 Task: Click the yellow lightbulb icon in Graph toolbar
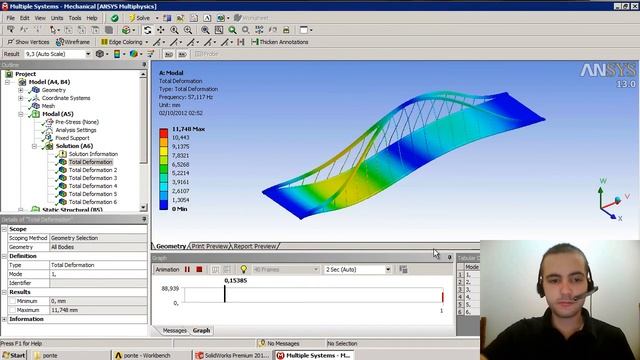pyautogui.click(x=244, y=269)
